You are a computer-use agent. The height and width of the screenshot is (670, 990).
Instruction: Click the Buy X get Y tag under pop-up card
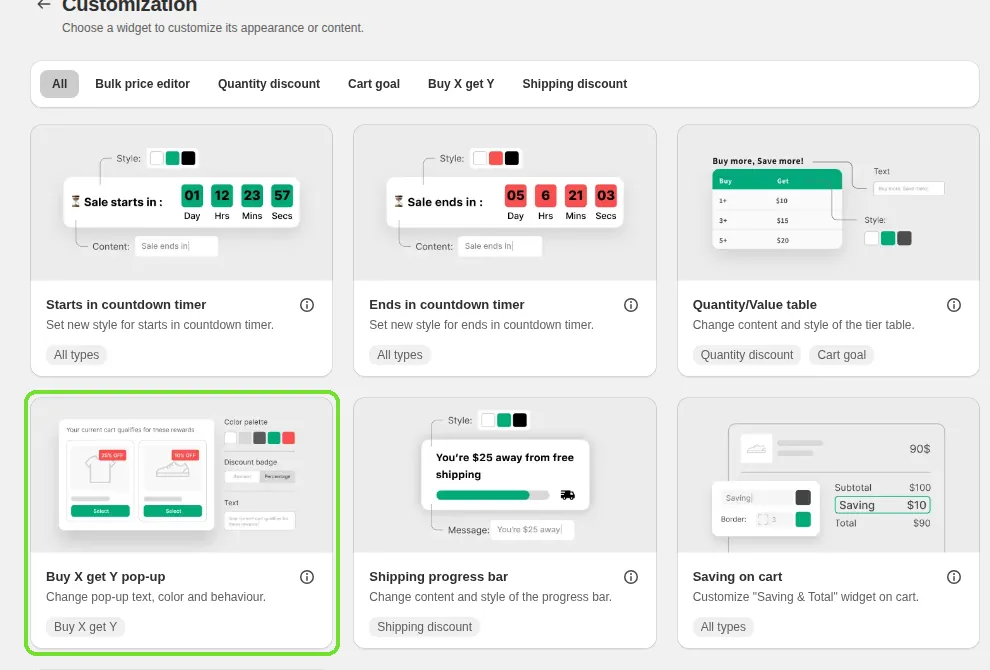point(85,627)
